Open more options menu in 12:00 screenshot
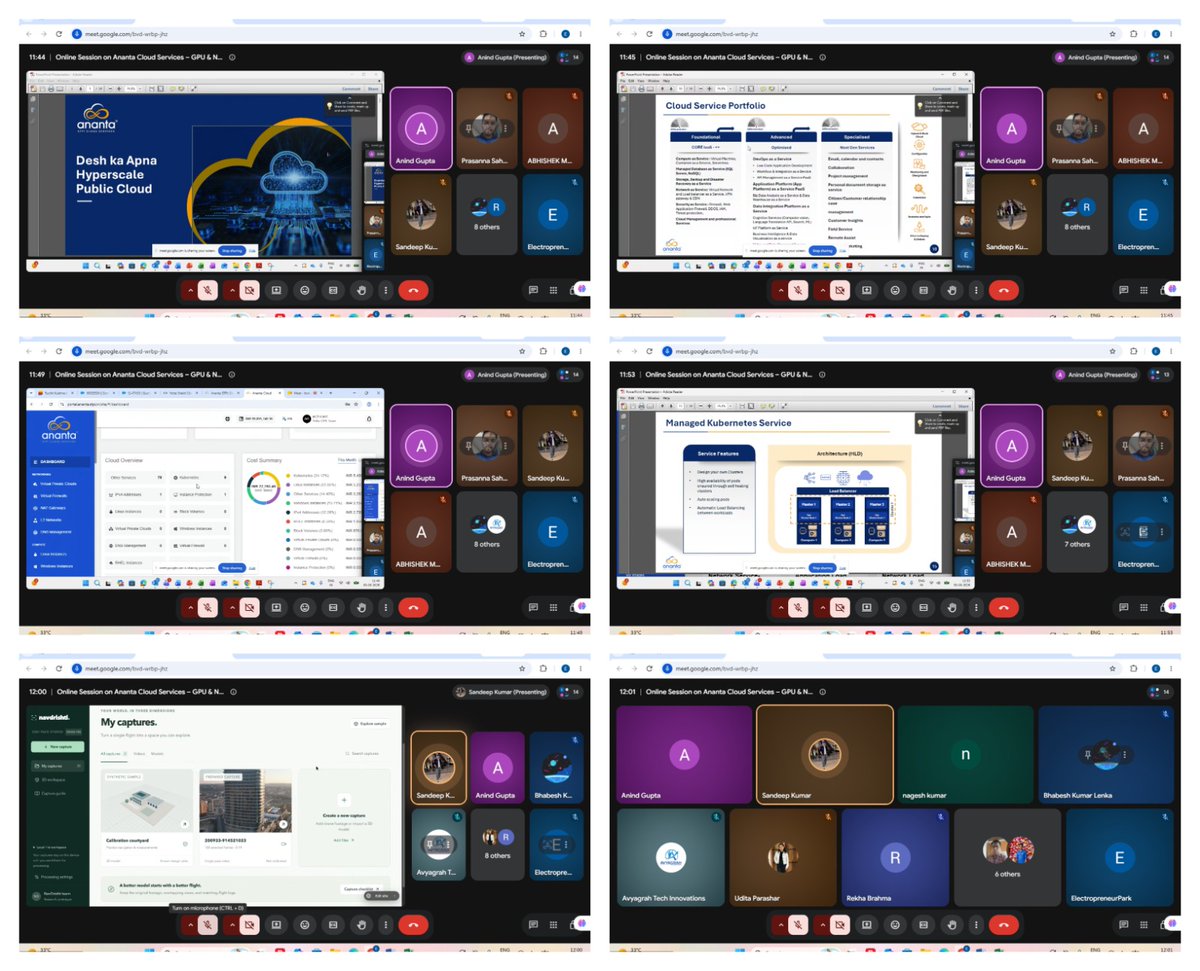Viewport: 1200px width, 971px height. pyautogui.click(x=384, y=926)
